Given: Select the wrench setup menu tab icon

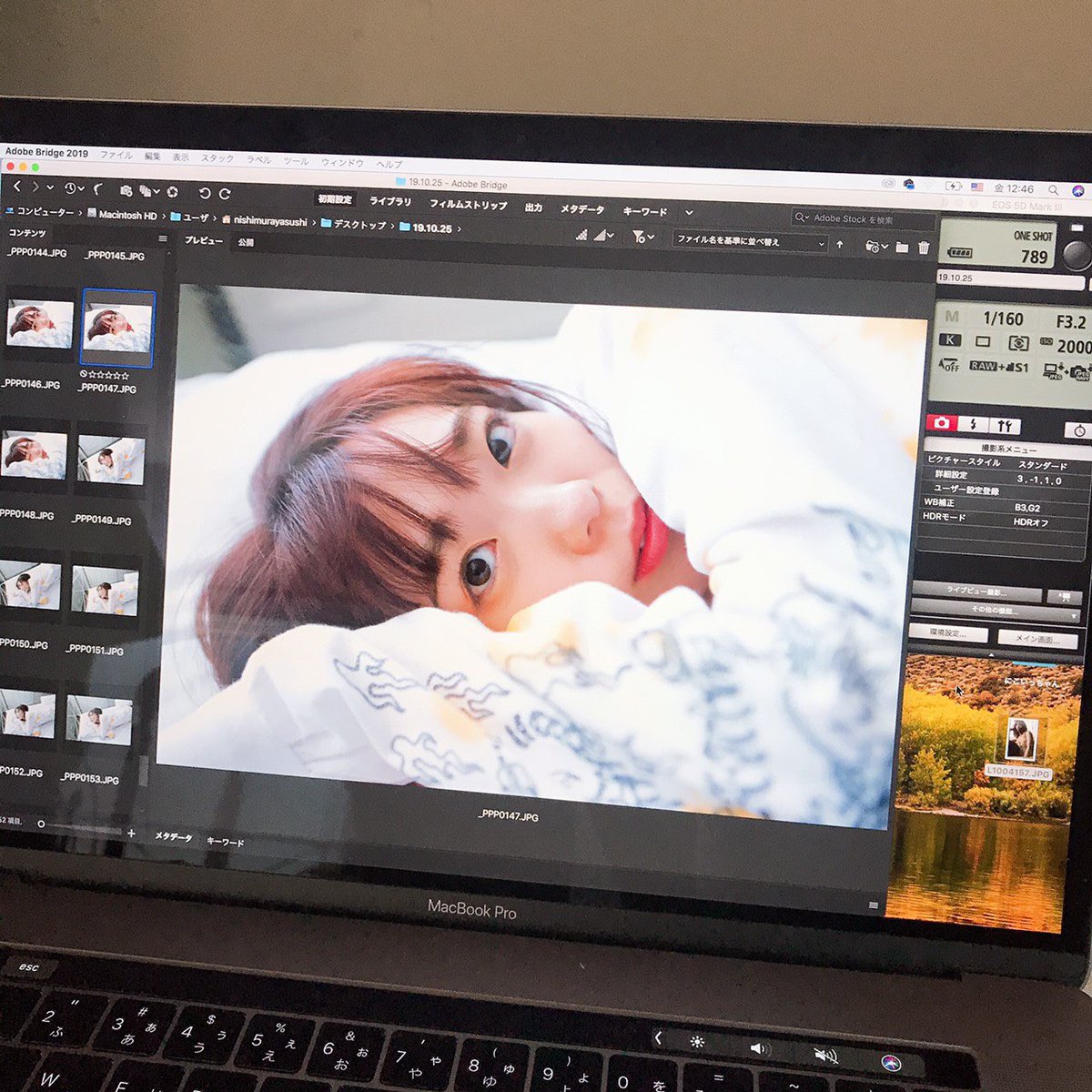Looking at the screenshot, I should (x=1003, y=425).
